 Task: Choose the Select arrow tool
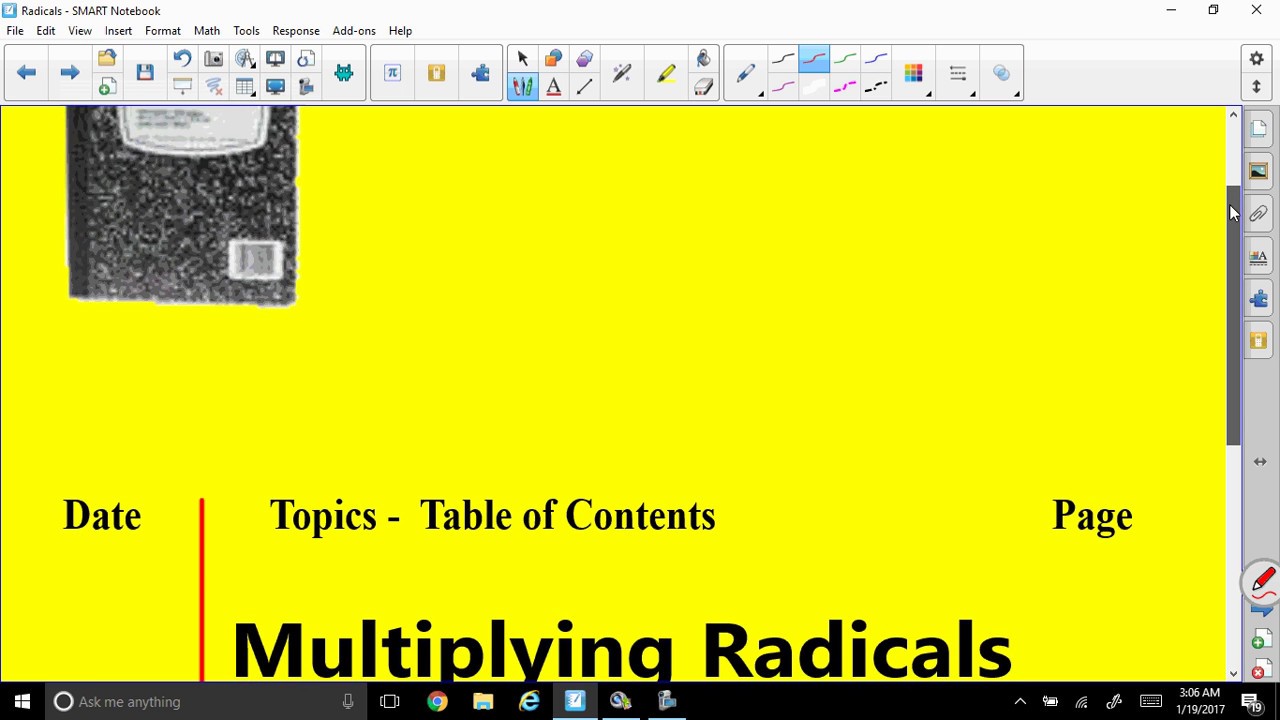(522, 59)
